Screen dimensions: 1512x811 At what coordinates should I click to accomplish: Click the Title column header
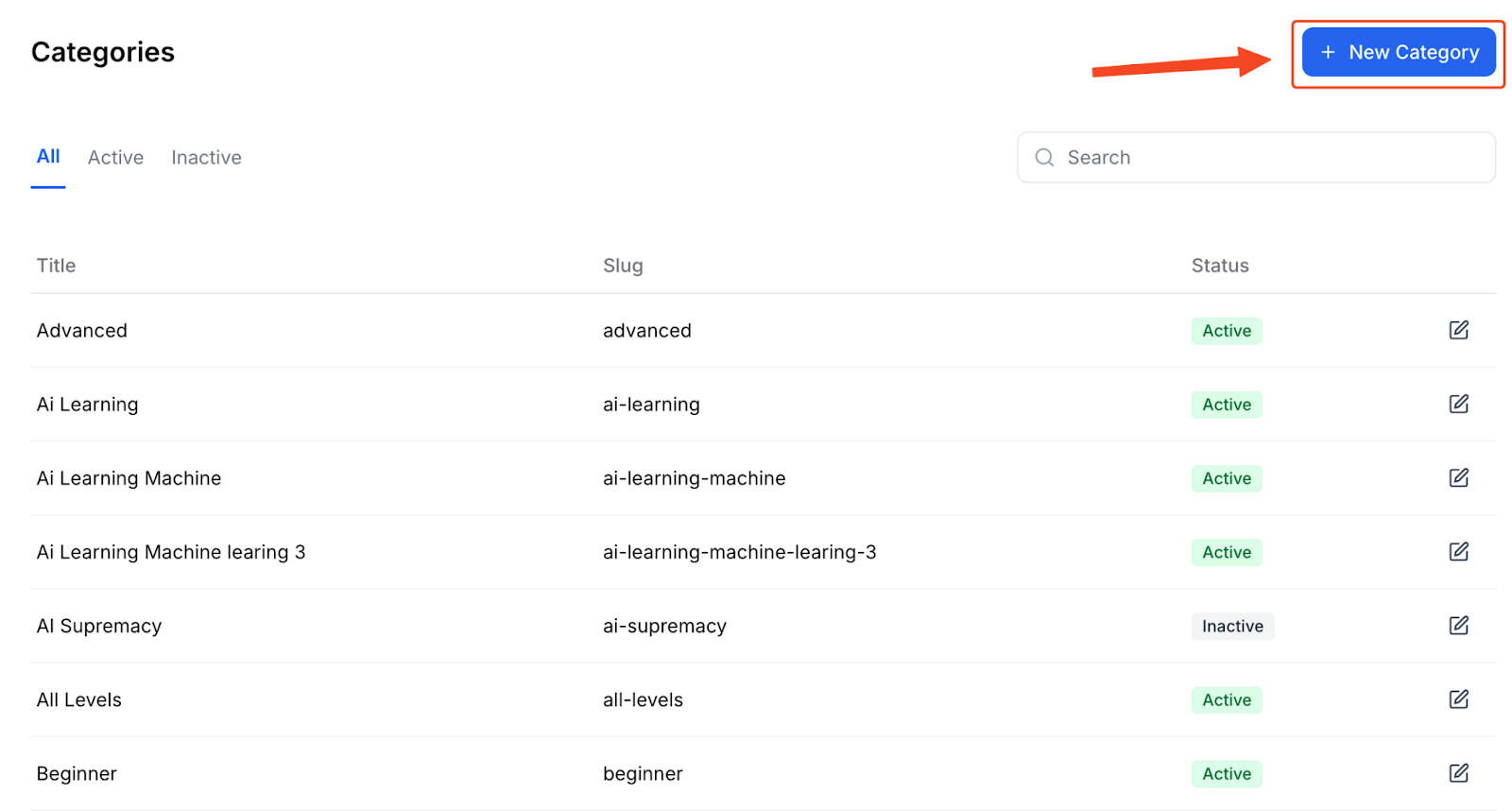pos(56,266)
